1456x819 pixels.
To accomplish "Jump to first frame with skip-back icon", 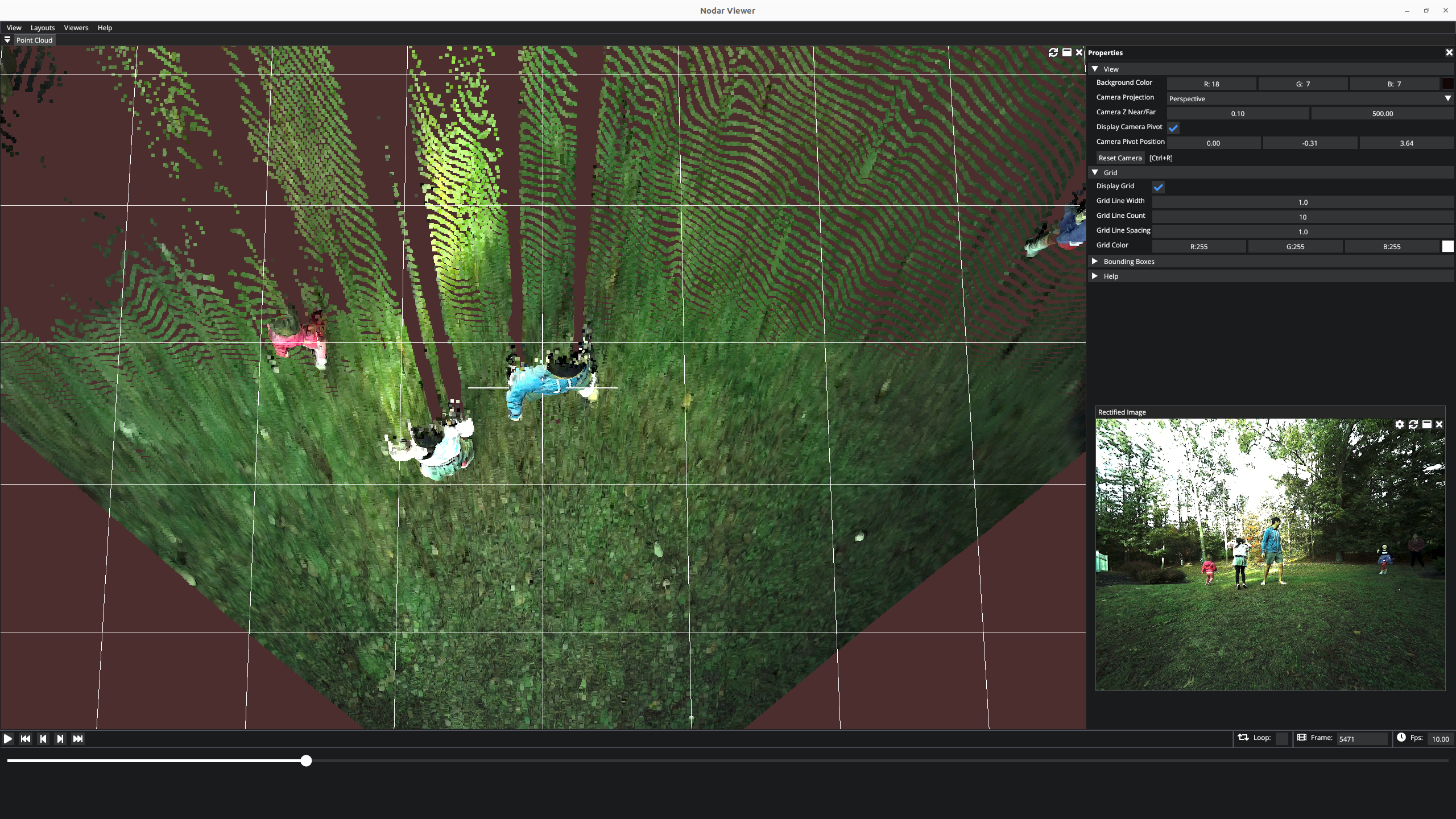I will click(x=26, y=738).
